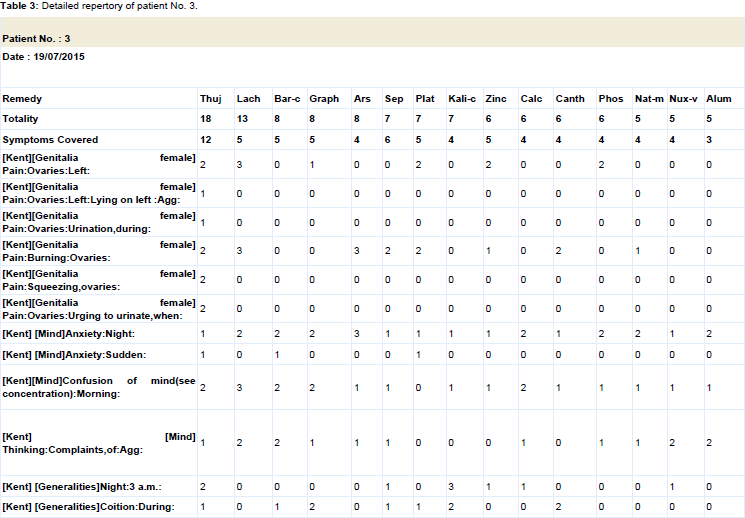Screen dimensions: 745x518
Task: Click the 'Sep' column header
Action: pyautogui.click(x=394, y=99)
